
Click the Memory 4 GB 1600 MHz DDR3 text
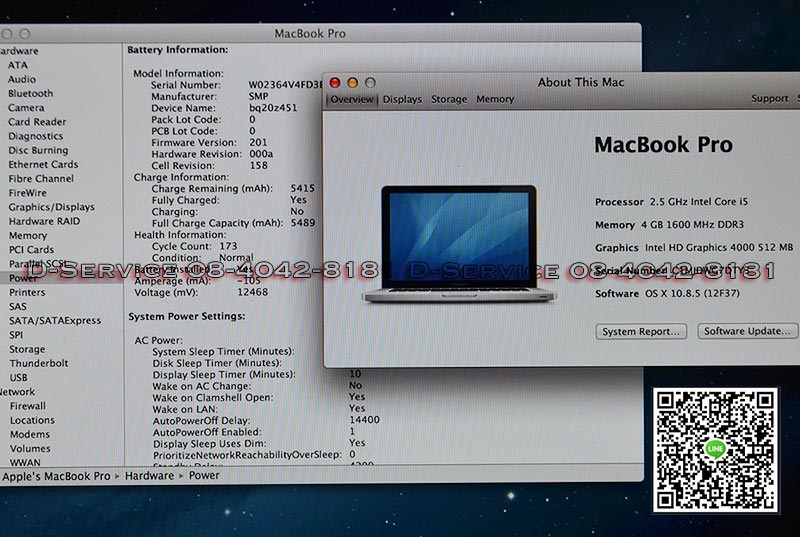tap(669, 225)
